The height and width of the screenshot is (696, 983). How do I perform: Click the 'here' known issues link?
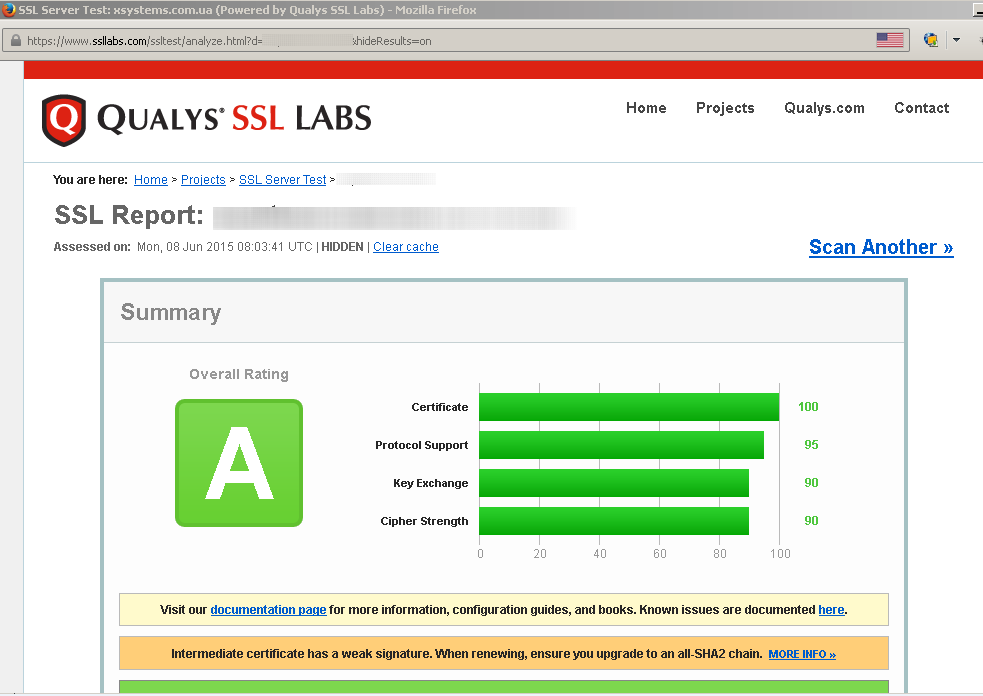(831, 610)
